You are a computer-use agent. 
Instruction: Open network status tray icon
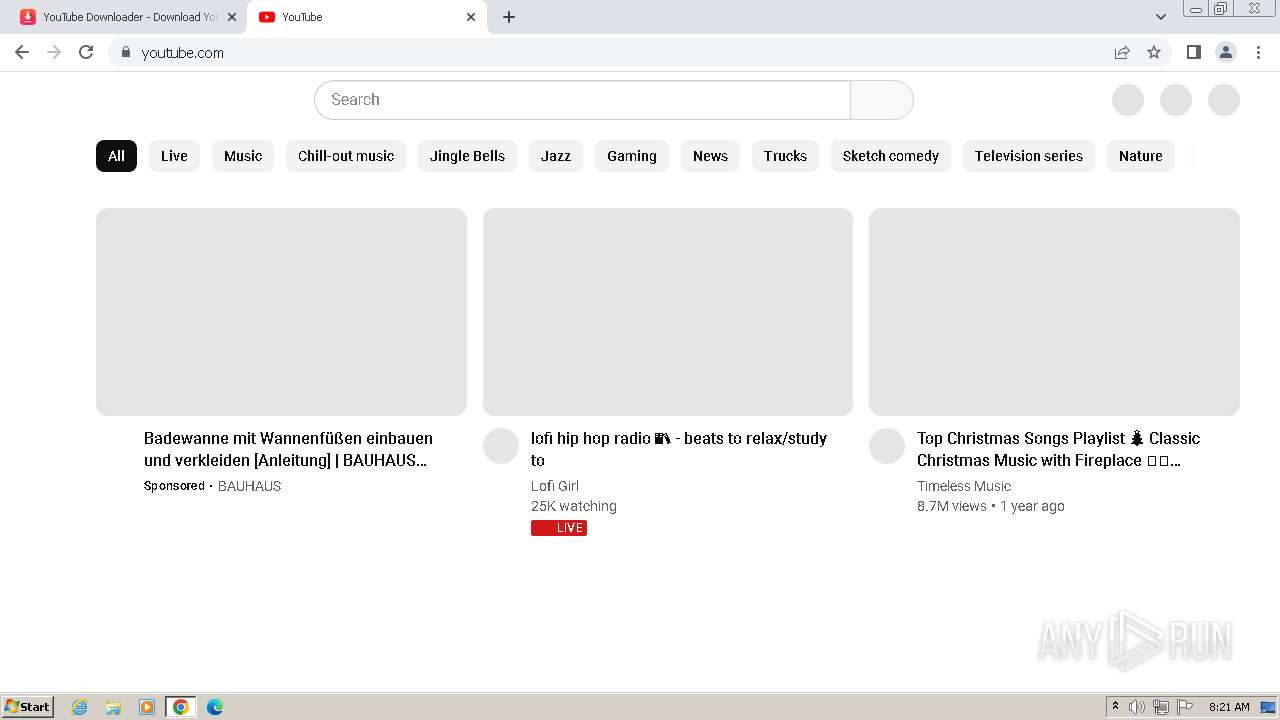(1161, 707)
